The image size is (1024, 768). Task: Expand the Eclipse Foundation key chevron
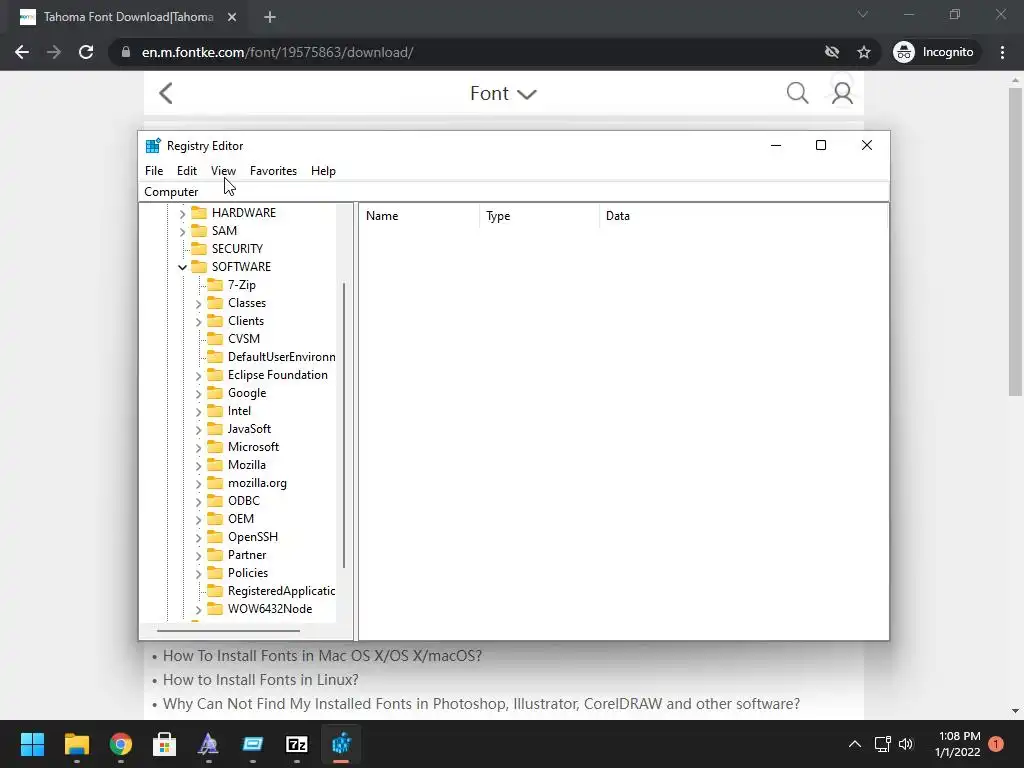[199, 376]
